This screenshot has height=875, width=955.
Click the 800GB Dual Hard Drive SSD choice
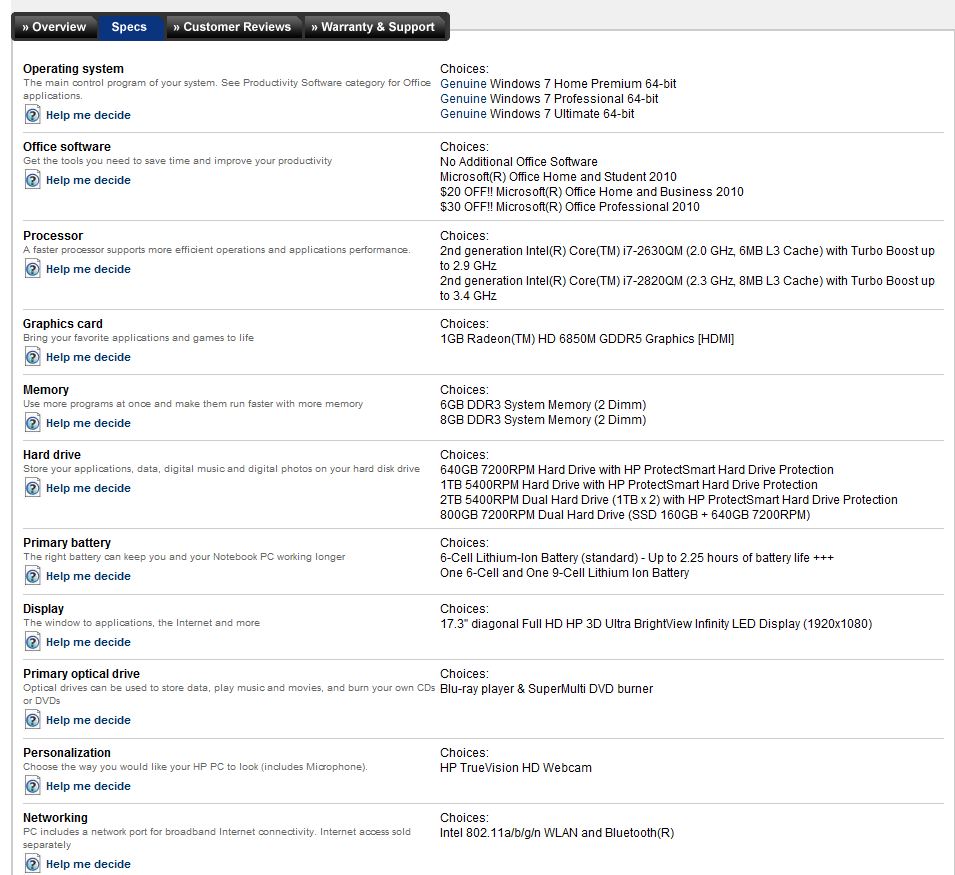pos(626,515)
